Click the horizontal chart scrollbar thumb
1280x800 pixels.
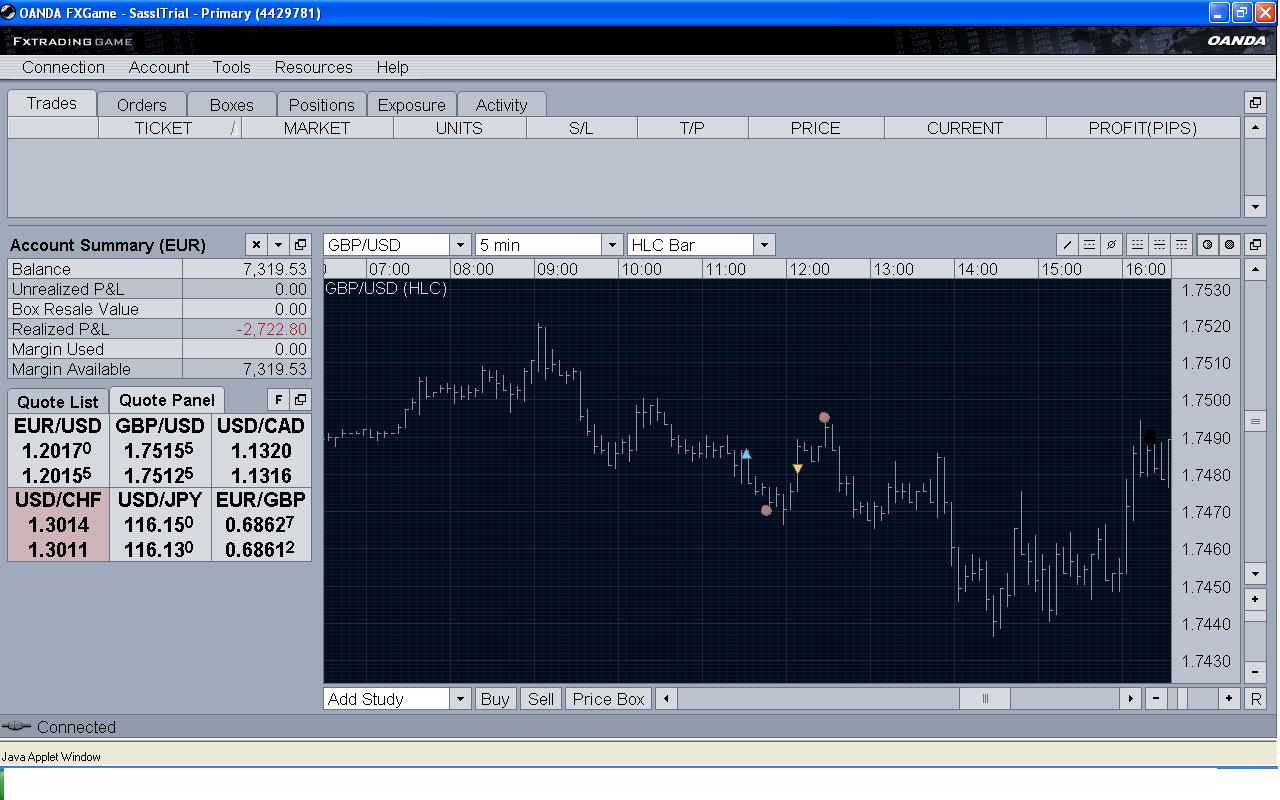point(985,699)
